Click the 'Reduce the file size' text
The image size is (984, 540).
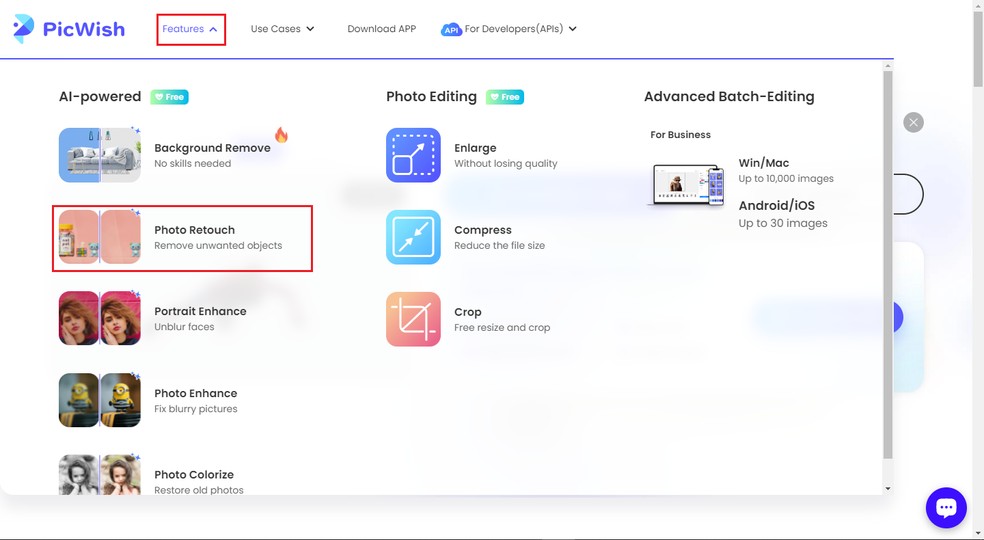point(500,246)
